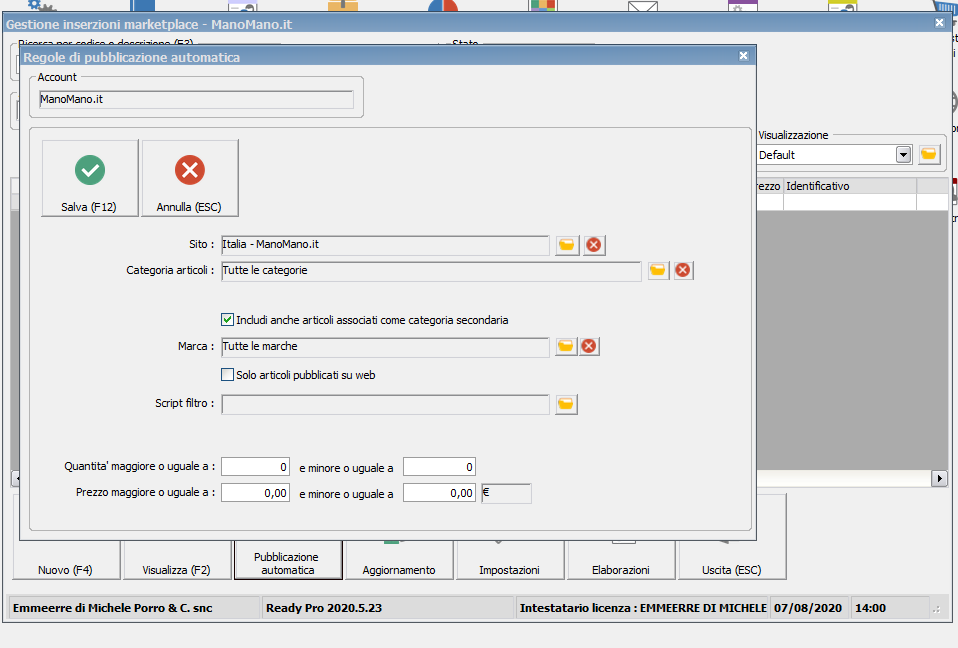Screen dimensions: 958x648
Task: Close the Regole di pubblicazione automatica dialog
Action: 744,56
